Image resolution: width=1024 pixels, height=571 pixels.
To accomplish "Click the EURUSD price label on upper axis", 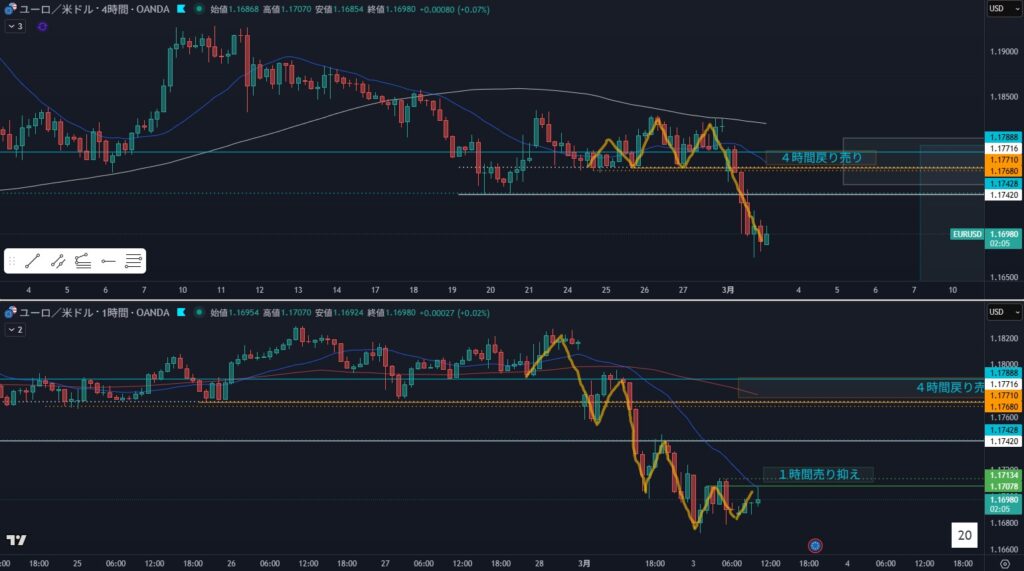I will (965, 236).
